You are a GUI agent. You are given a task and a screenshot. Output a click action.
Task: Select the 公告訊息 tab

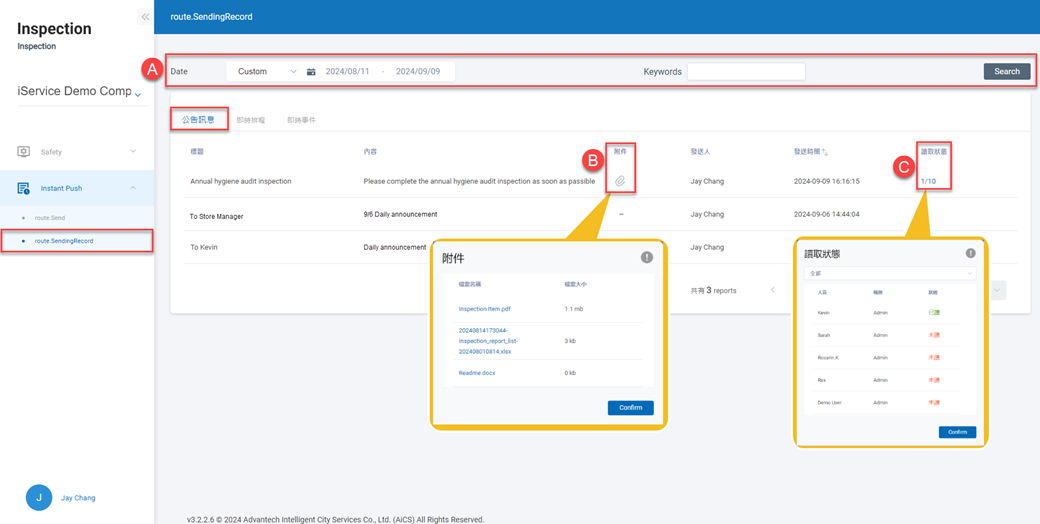198,120
